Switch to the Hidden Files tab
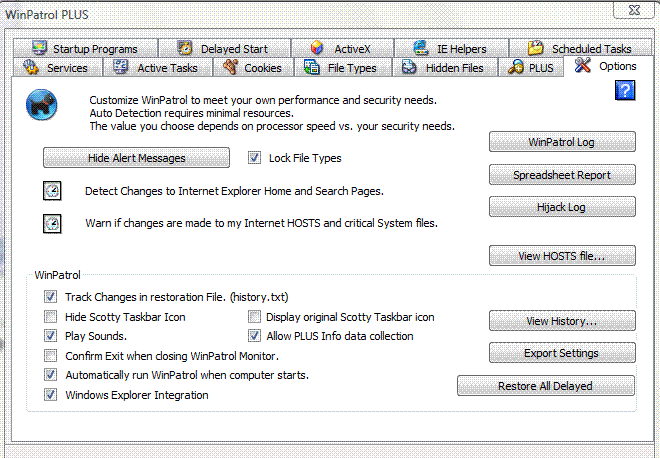Screen dimensions: 660x458 tap(445, 67)
